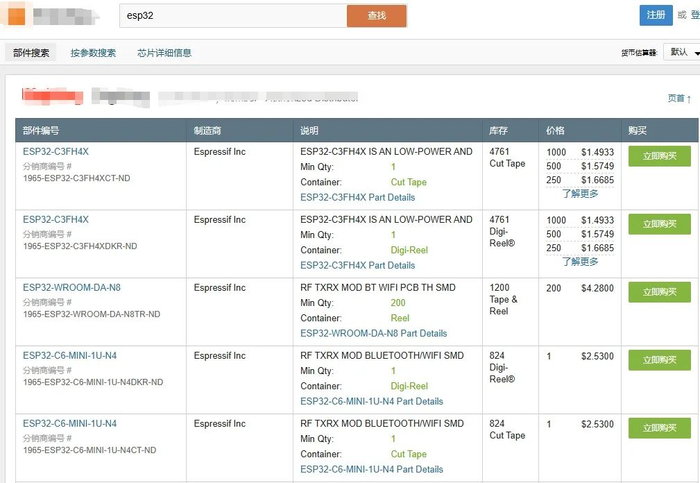Viewport: 700px width, 483px height.
Task: Click 立即购买 for the C3FH4X Cut Tape row
Action: tap(659, 156)
